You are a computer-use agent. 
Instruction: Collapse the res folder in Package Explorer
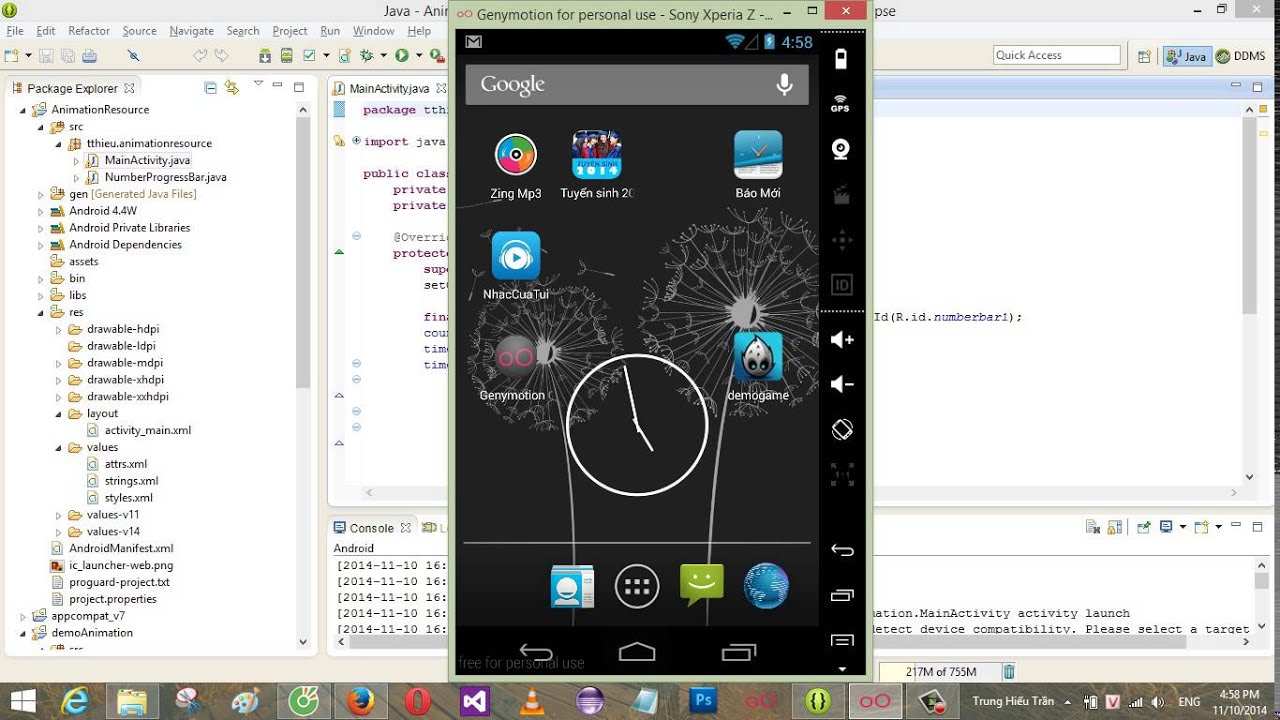(x=41, y=312)
